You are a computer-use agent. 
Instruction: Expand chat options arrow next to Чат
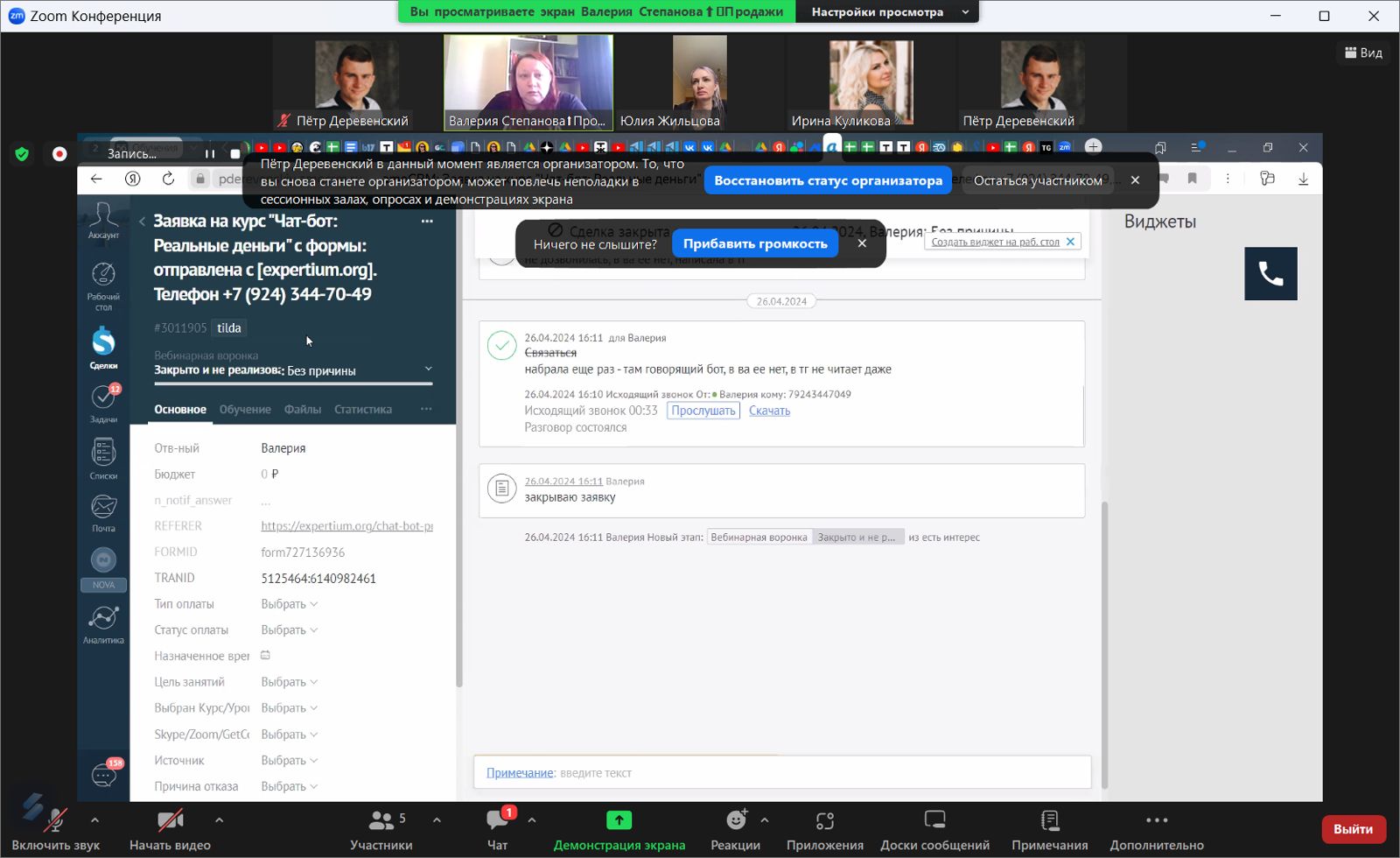pyautogui.click(x=532, y=820)
